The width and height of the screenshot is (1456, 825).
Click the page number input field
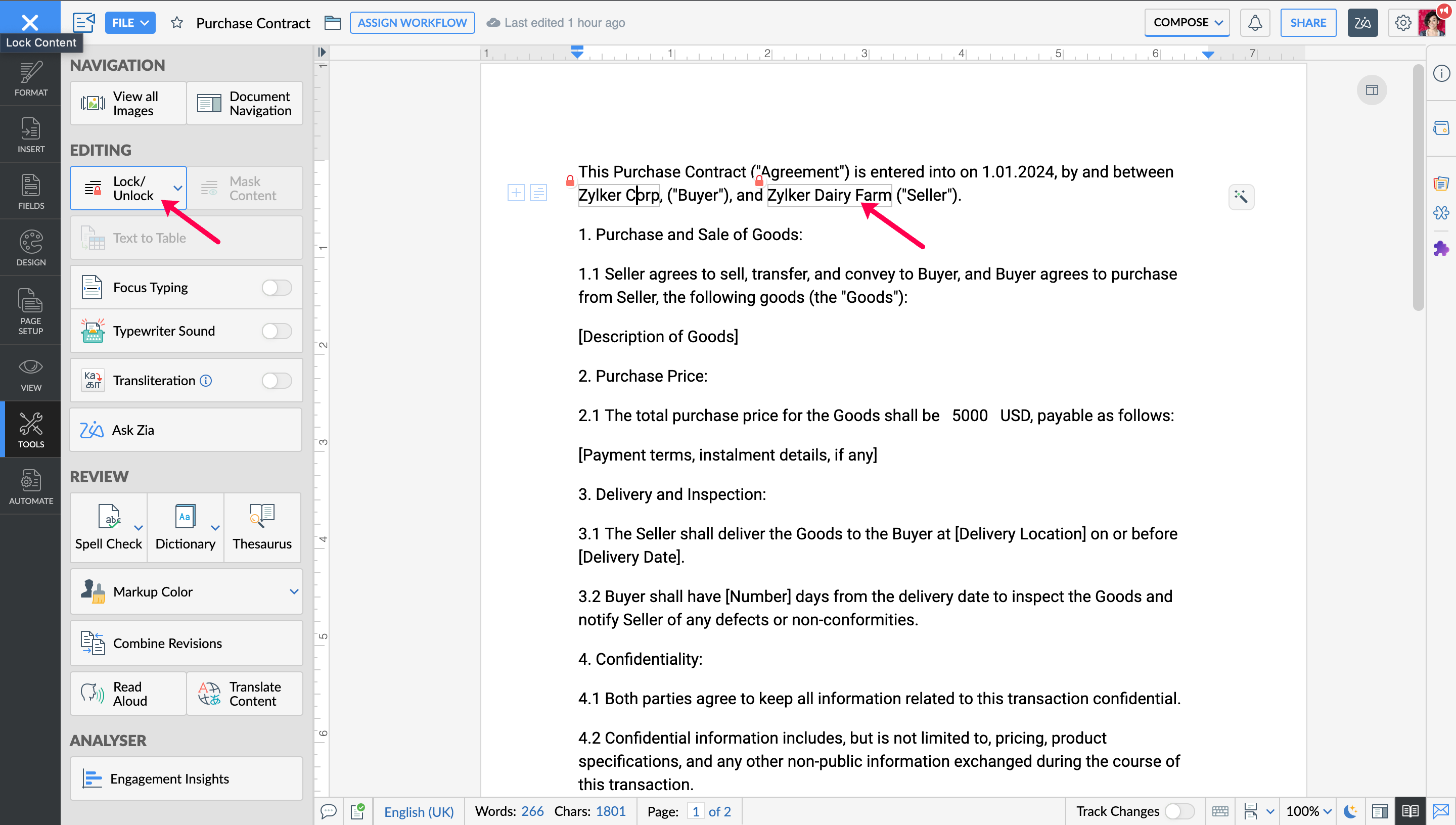click(x=696, y=811)
